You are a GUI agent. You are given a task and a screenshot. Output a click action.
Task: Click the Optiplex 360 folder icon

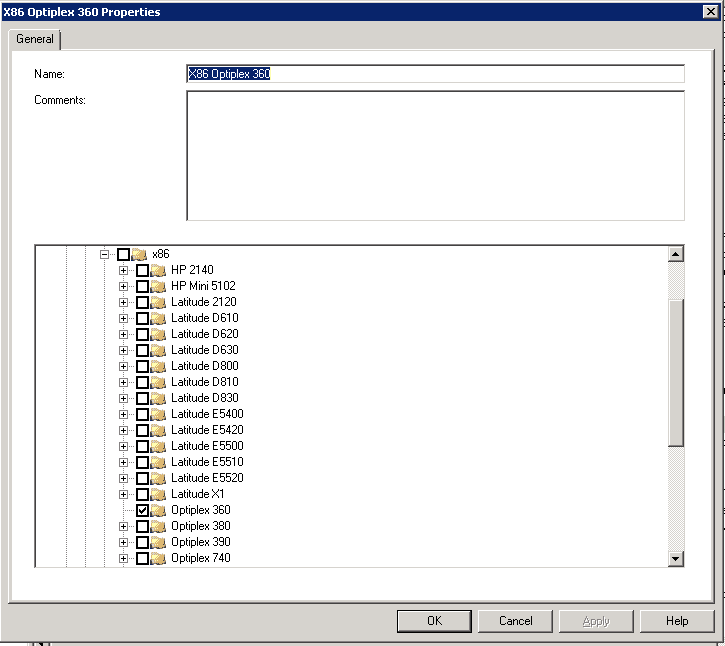158,511
